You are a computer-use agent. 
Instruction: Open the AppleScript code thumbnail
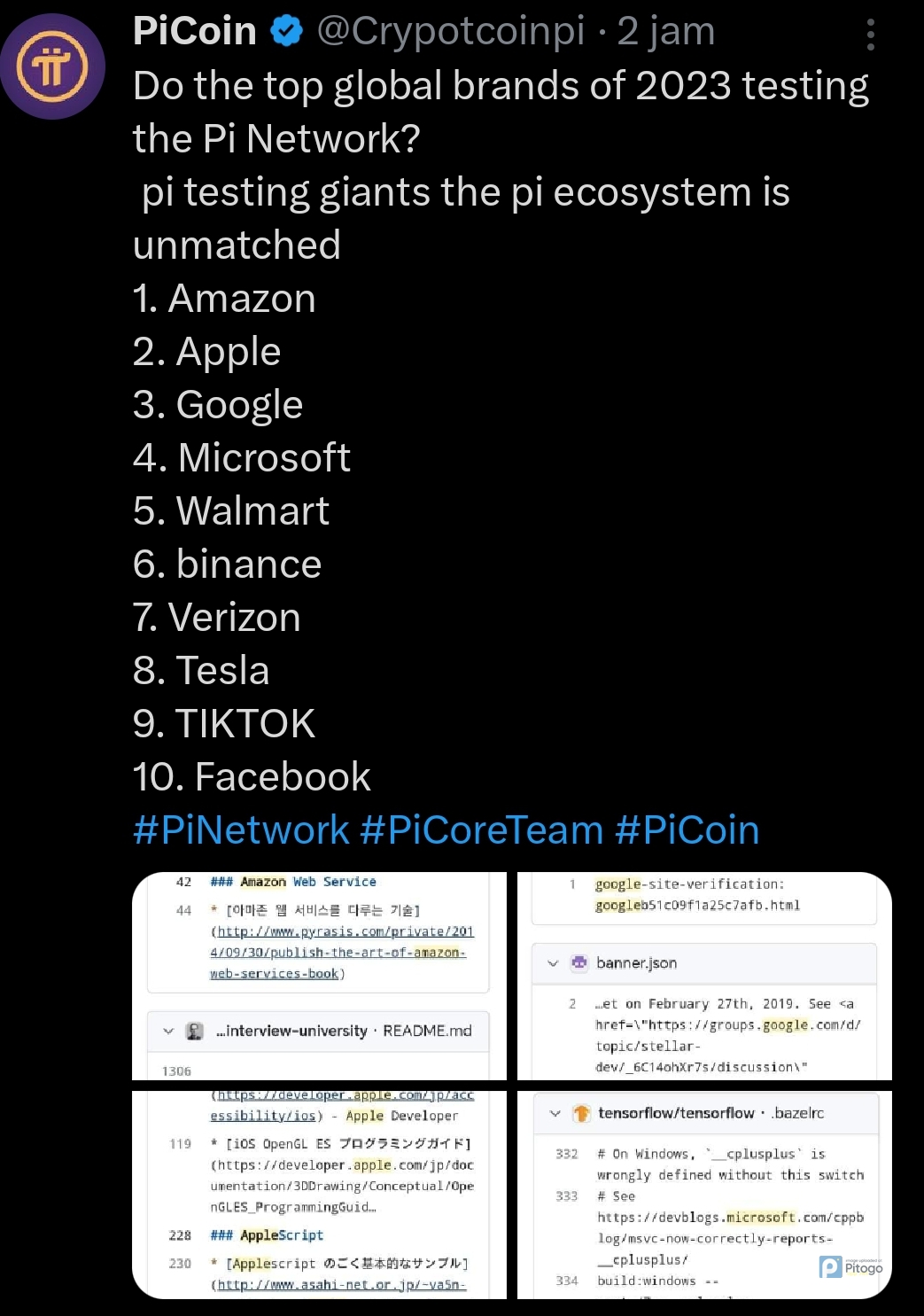[319, 1195]
